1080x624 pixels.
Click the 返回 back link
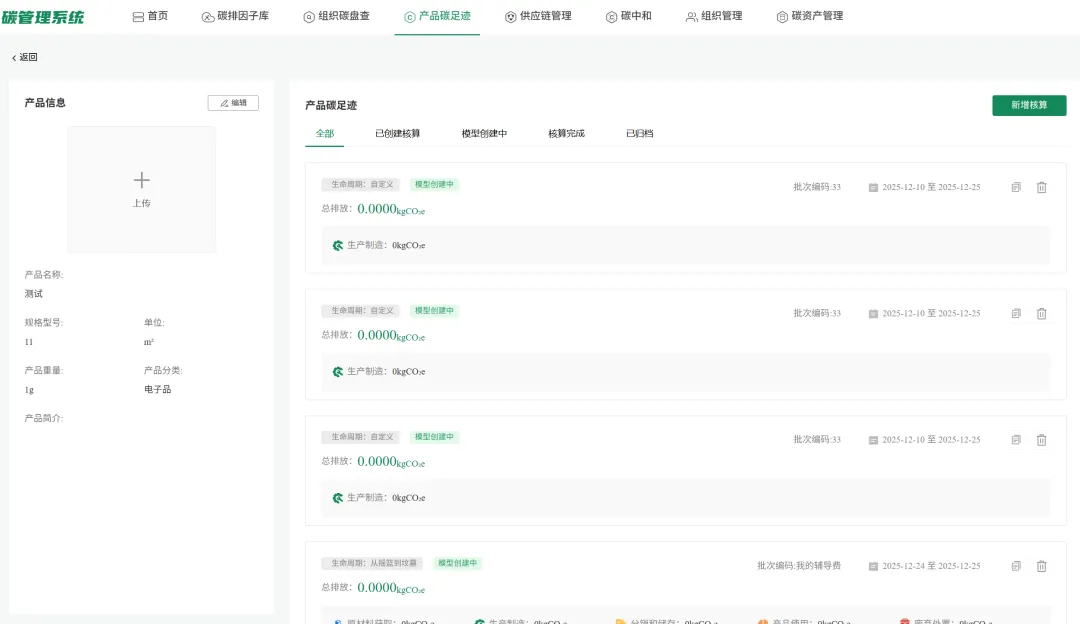(24, 57)
